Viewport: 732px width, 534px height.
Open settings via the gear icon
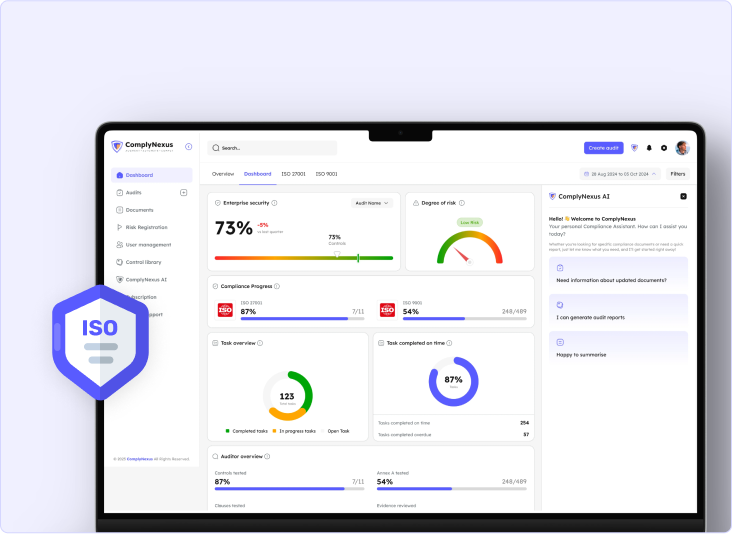[x=662, y=148]
